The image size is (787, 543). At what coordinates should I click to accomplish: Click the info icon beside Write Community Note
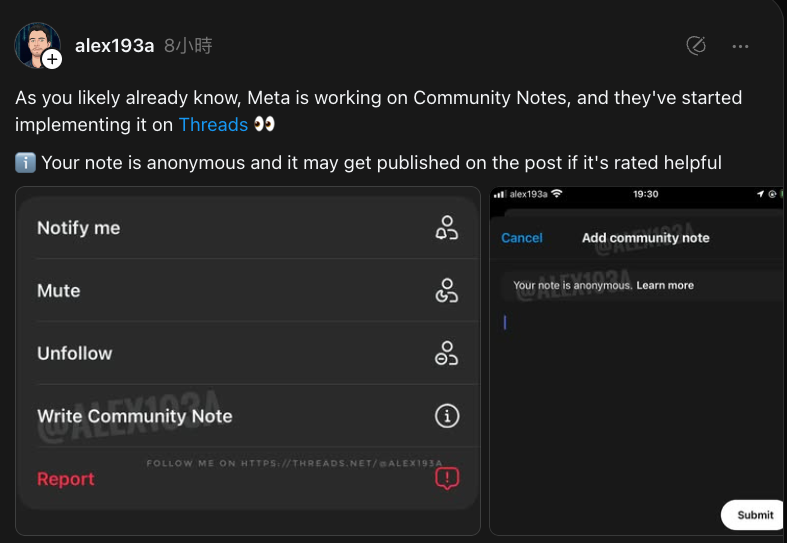(x=446, y=416)
